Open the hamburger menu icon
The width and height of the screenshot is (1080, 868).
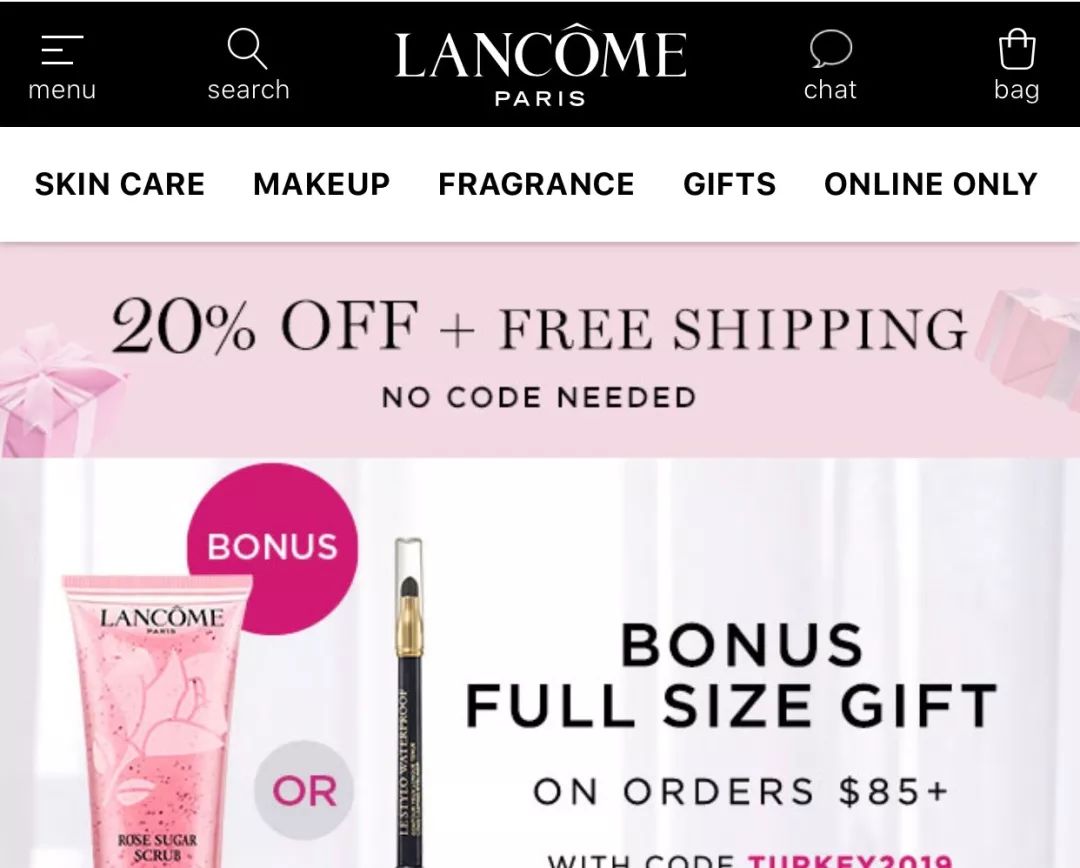(x=62, y=50)
